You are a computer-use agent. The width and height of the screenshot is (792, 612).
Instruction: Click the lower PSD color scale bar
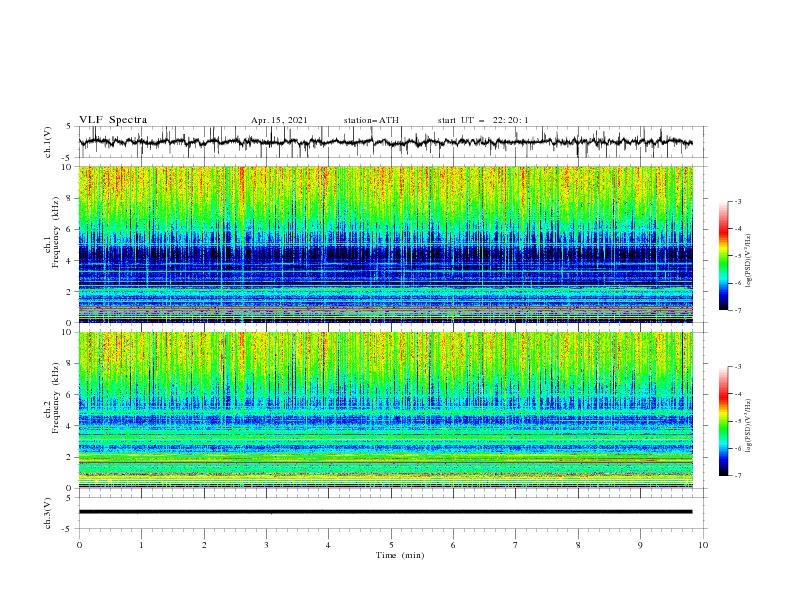click(x=723, y=421)
